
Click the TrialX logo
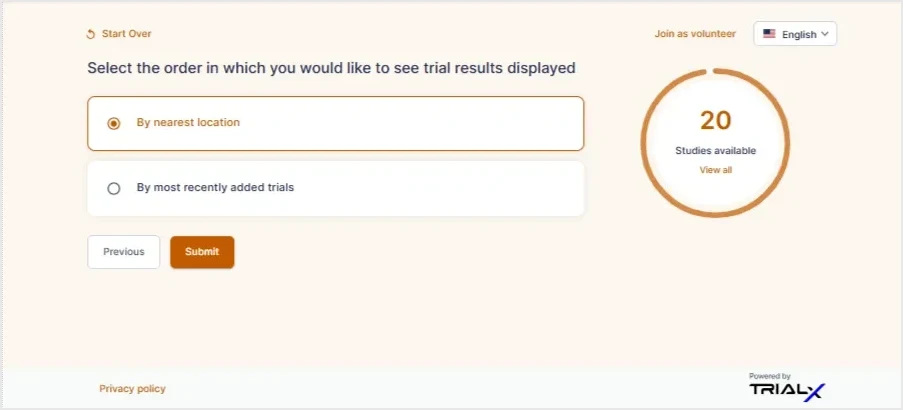[788, 391]
